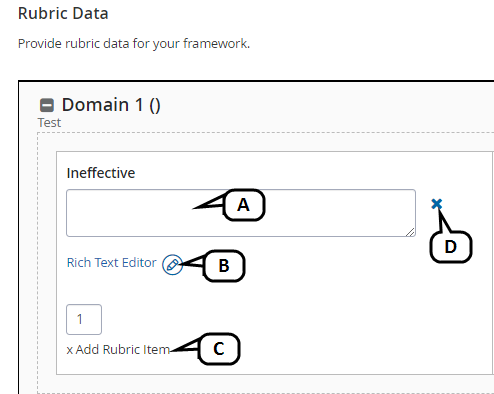Open the Rich Text Editor pencil icon

172,265
